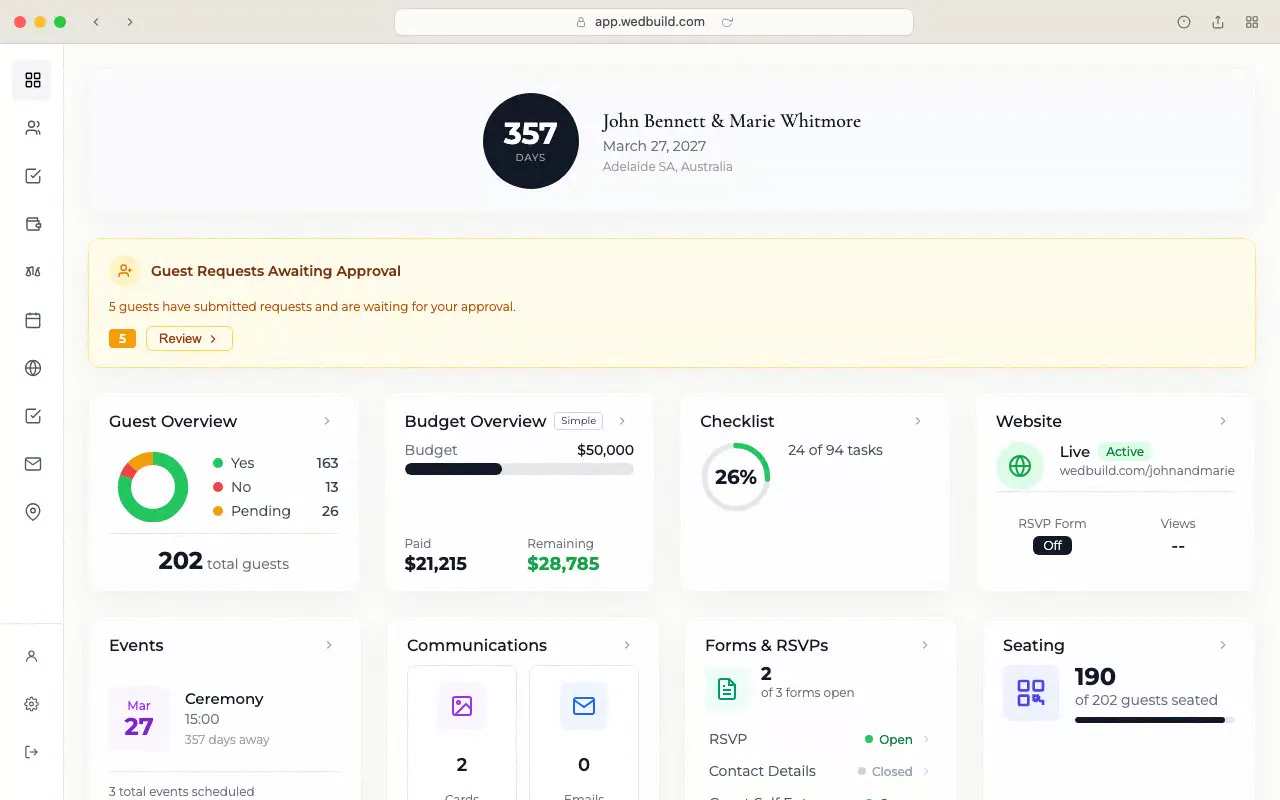The width and height of the screenshot is (1280, 800).
Task: Click the Mar 27 date tile
Action: [x=139, y=719]
